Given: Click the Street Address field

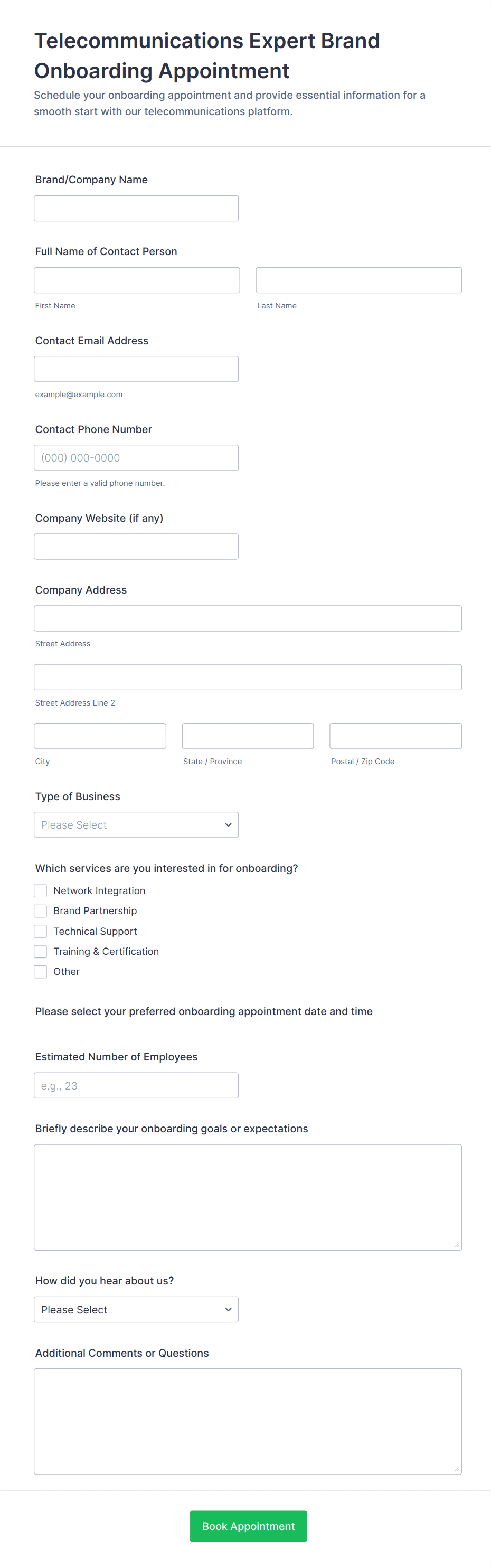Looking at the screenshot, I should (x=248, y=618).
